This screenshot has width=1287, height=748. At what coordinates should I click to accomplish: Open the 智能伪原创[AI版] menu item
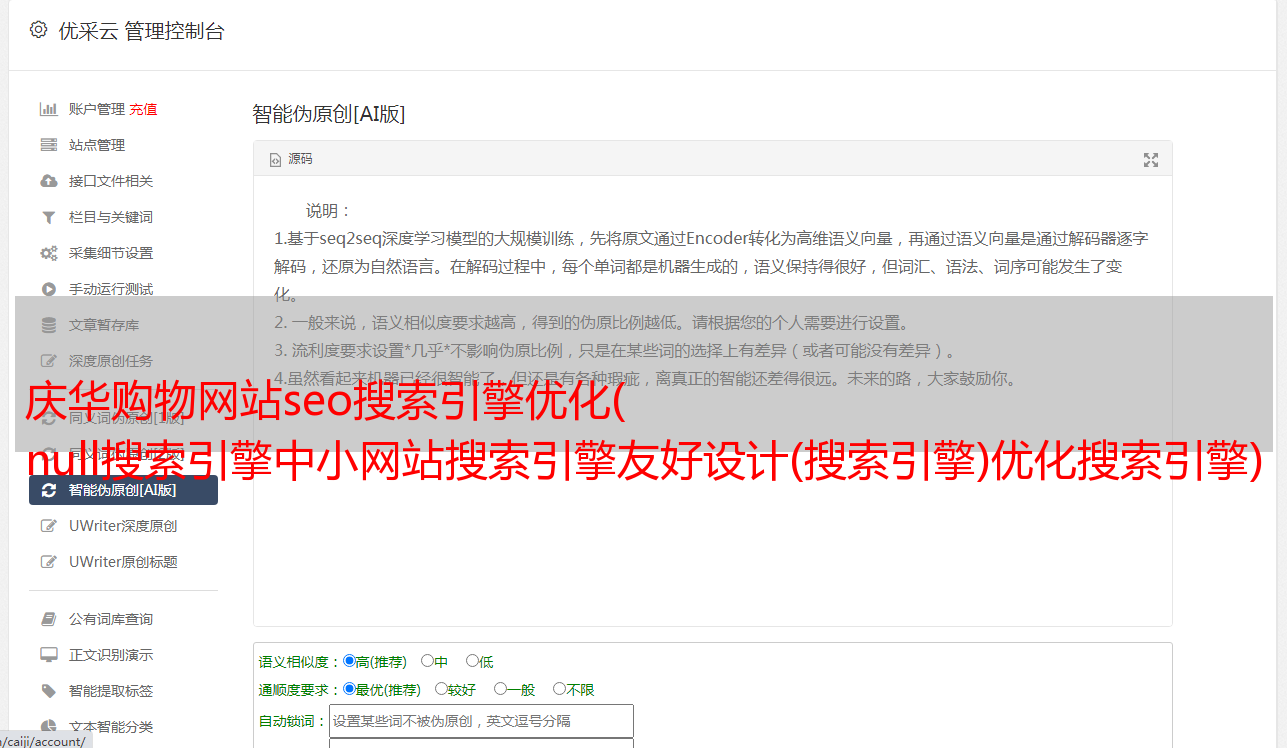[x=123, y=490]
